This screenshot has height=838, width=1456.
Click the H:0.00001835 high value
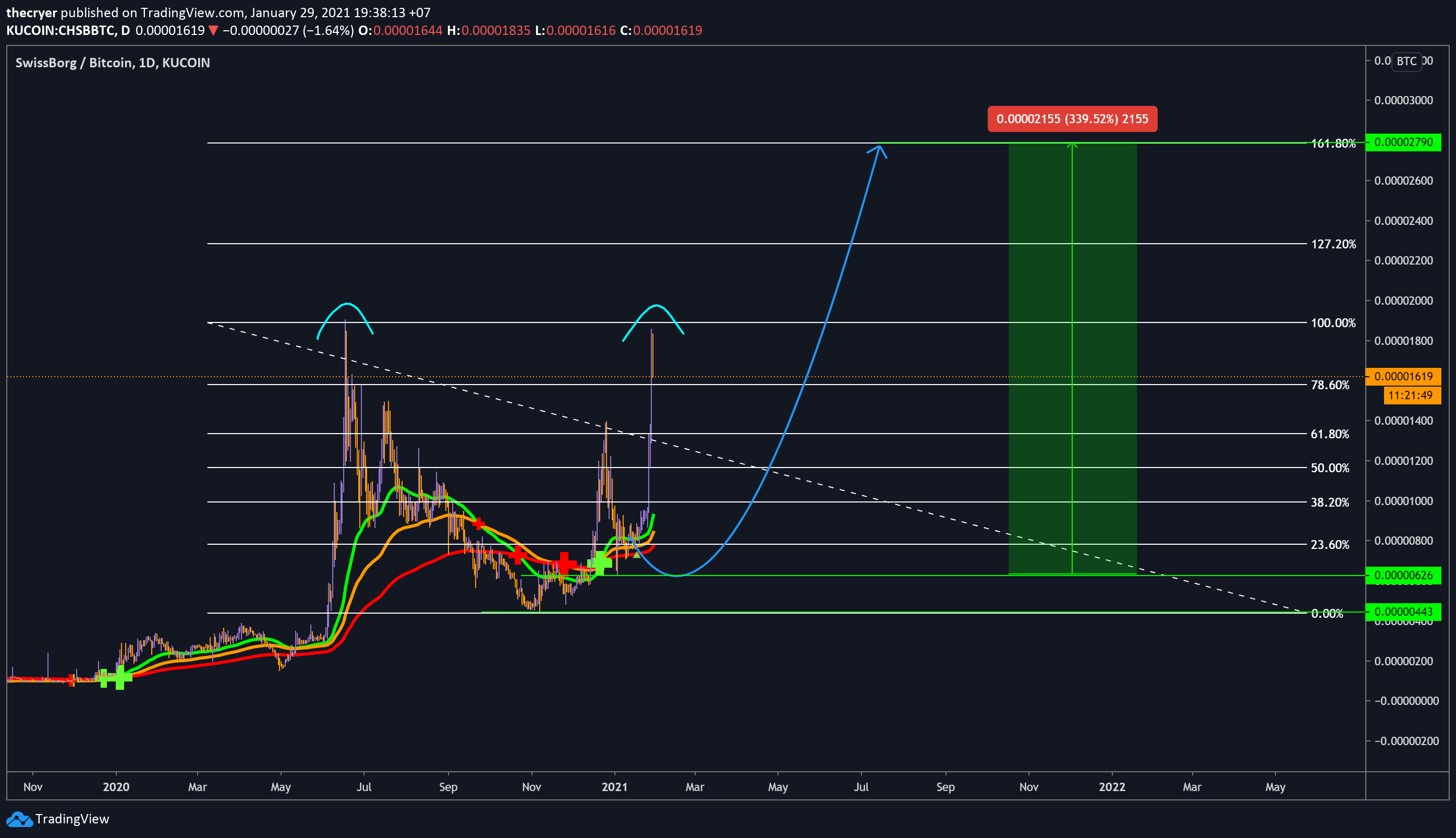pos(489,30)
